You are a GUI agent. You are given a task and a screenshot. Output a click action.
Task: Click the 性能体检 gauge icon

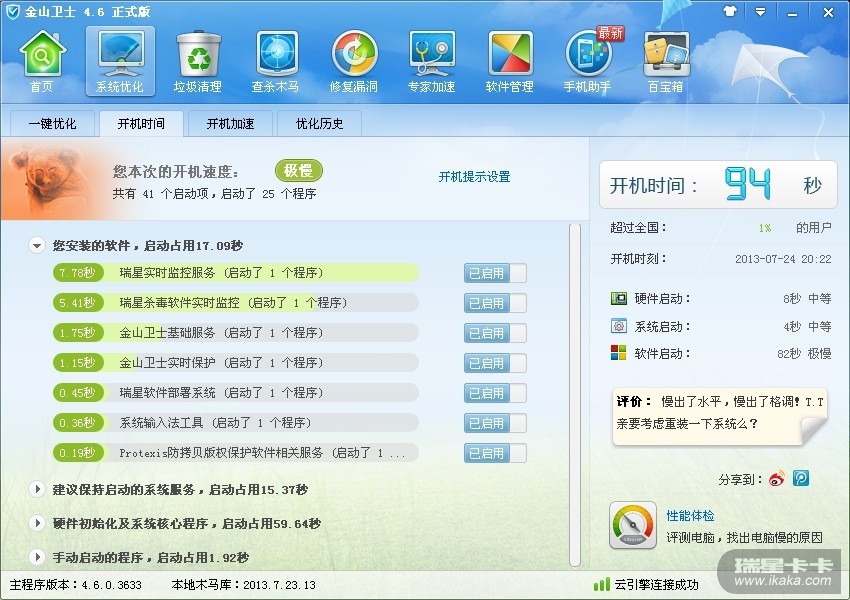[x=633, y=525]
